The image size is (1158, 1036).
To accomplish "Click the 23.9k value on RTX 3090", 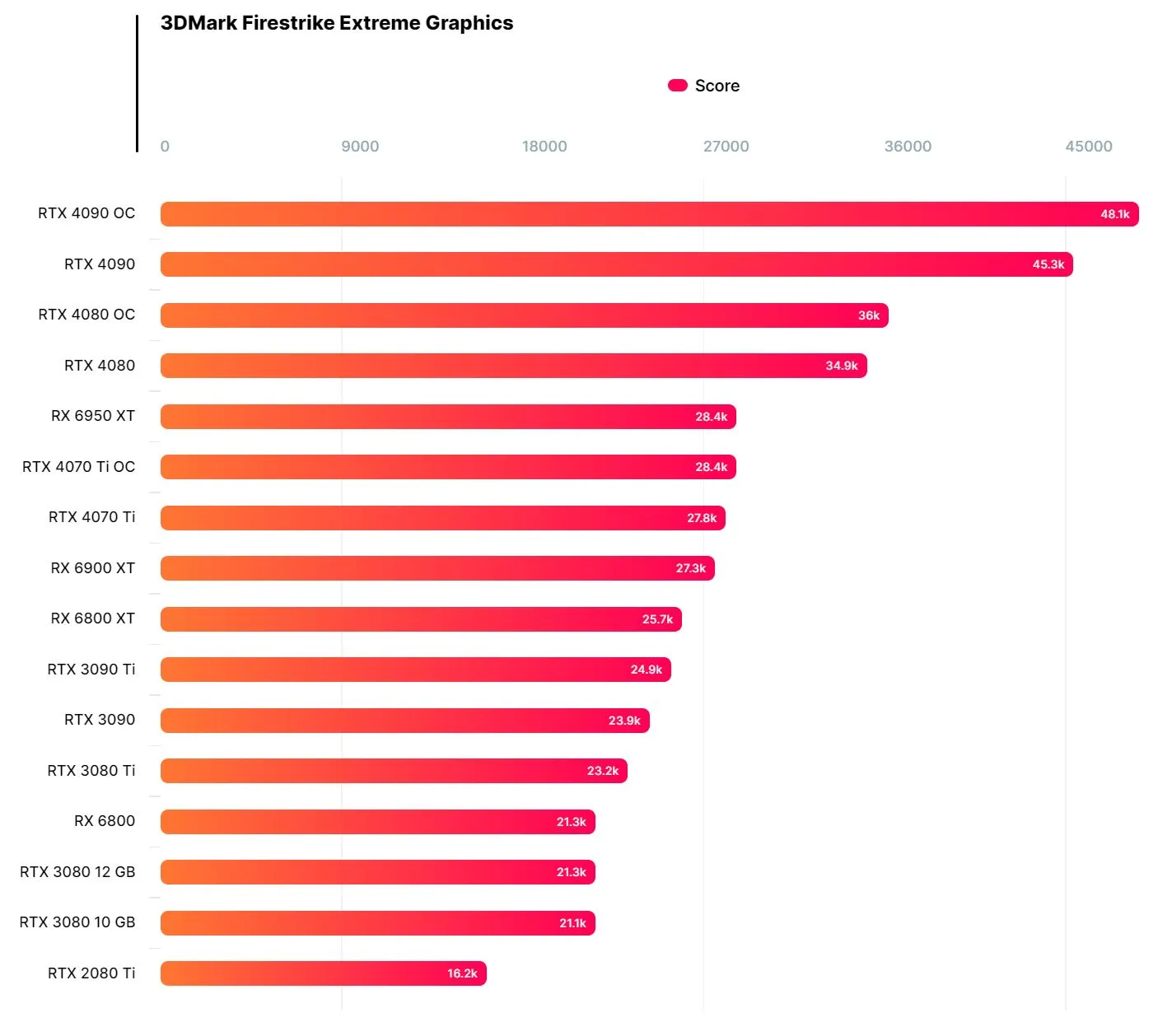I will [x=624, y=721].
